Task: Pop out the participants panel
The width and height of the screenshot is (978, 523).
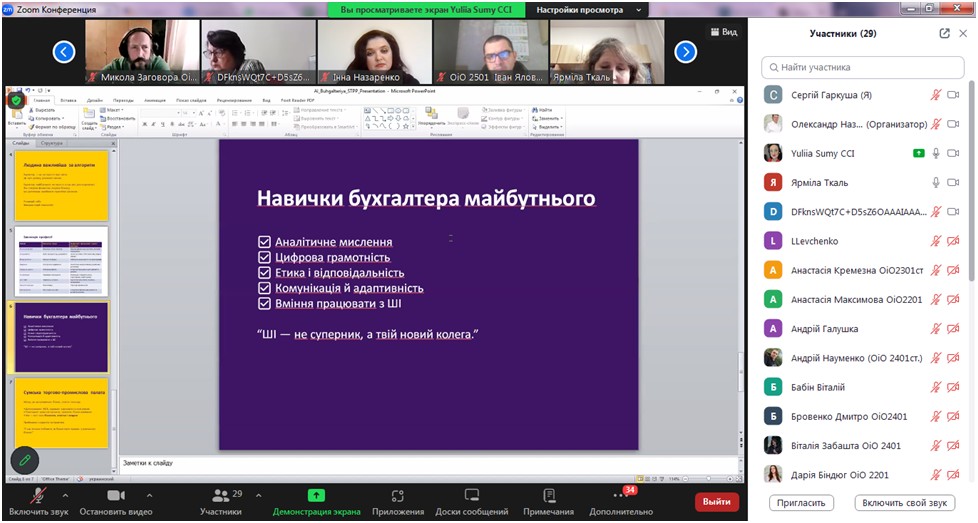Action: (x=945, y=33)
